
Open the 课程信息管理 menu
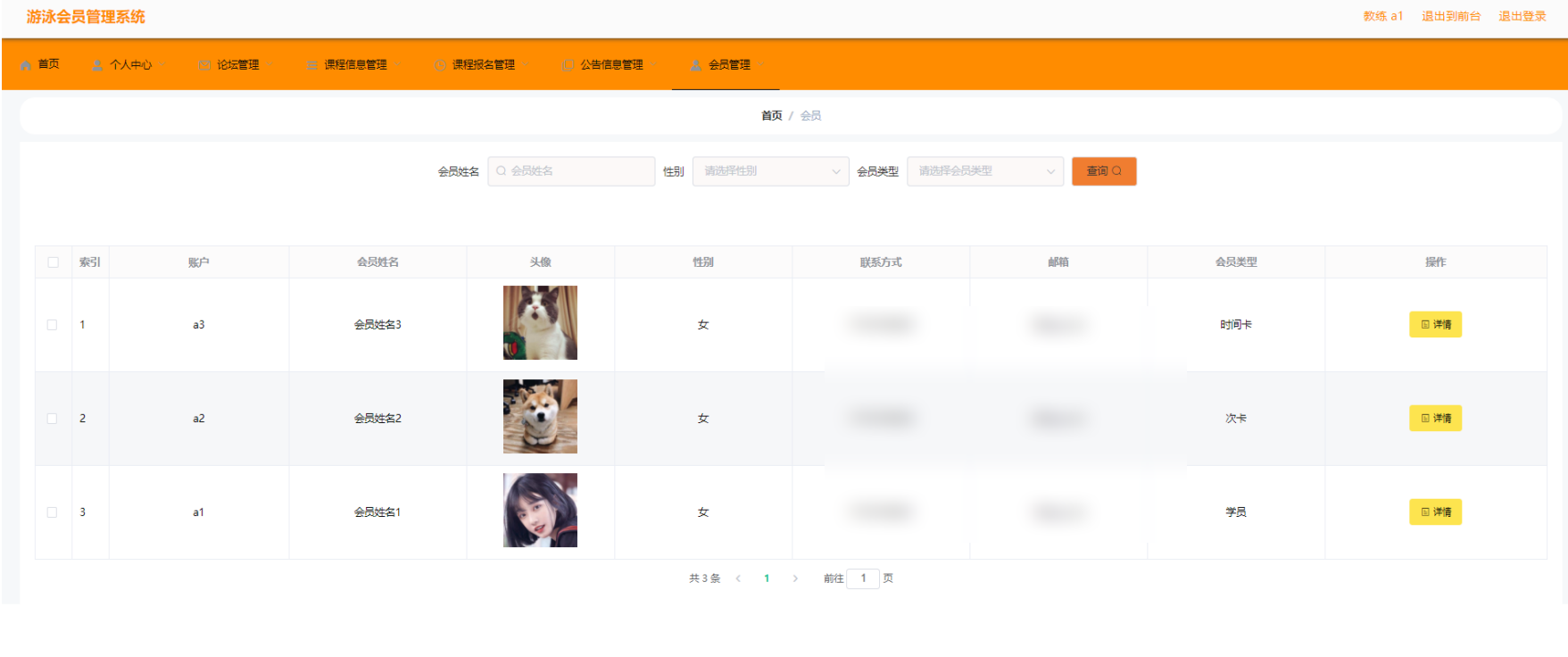tap(353, 65)
